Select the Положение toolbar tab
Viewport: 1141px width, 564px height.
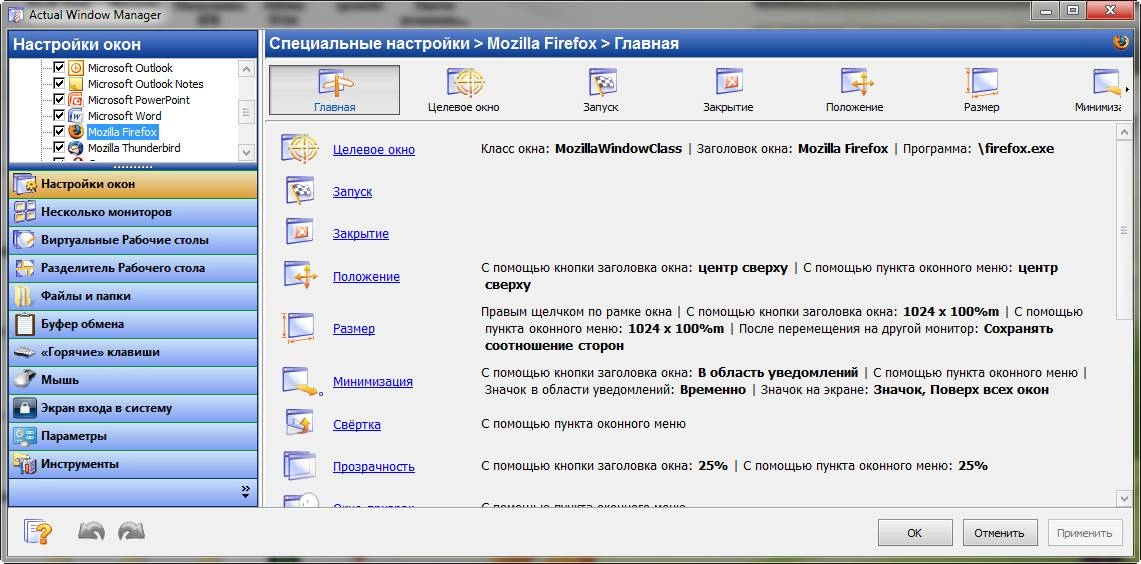[x=855, y=90]
